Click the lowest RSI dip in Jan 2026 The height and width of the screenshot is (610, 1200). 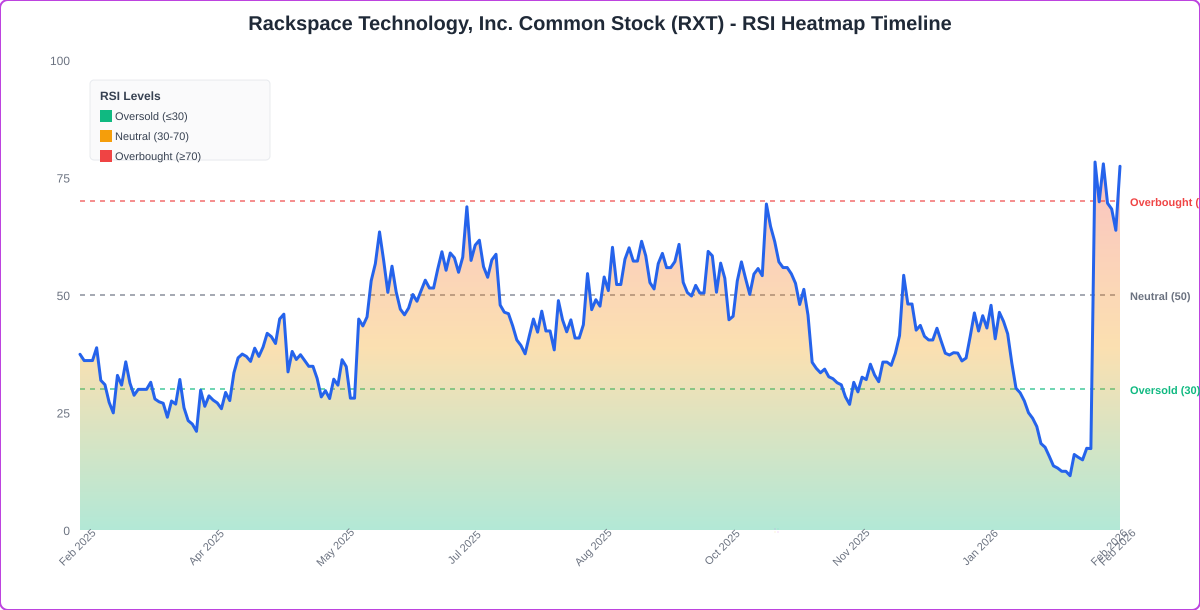click(1068, 475)
